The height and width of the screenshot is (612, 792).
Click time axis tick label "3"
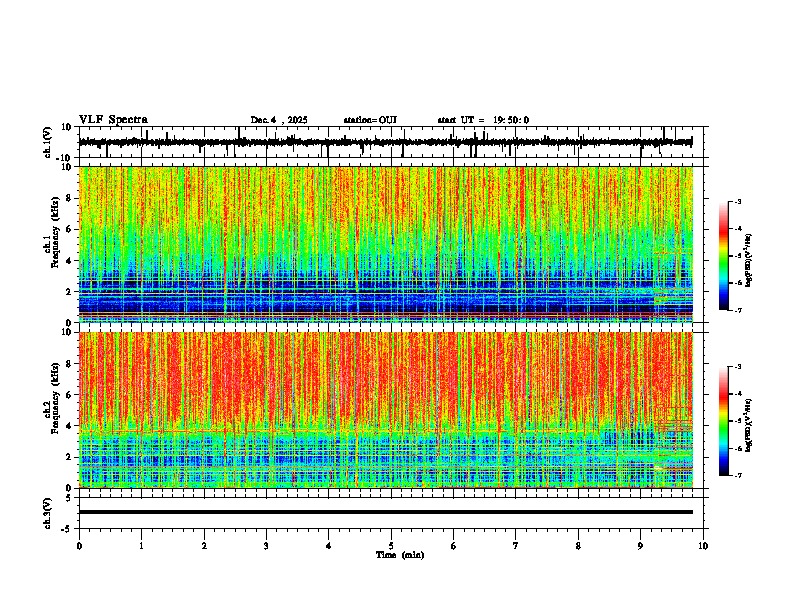(x=267, y=546)
